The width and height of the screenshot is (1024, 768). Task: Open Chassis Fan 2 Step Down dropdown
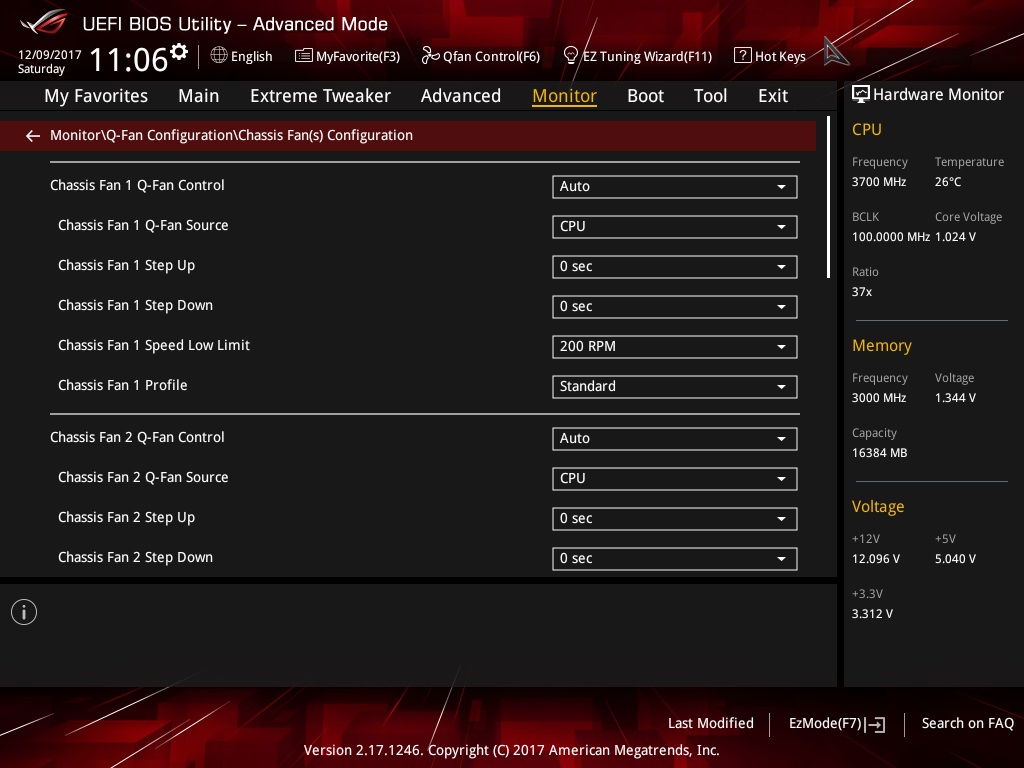click(x=674, y=558)
